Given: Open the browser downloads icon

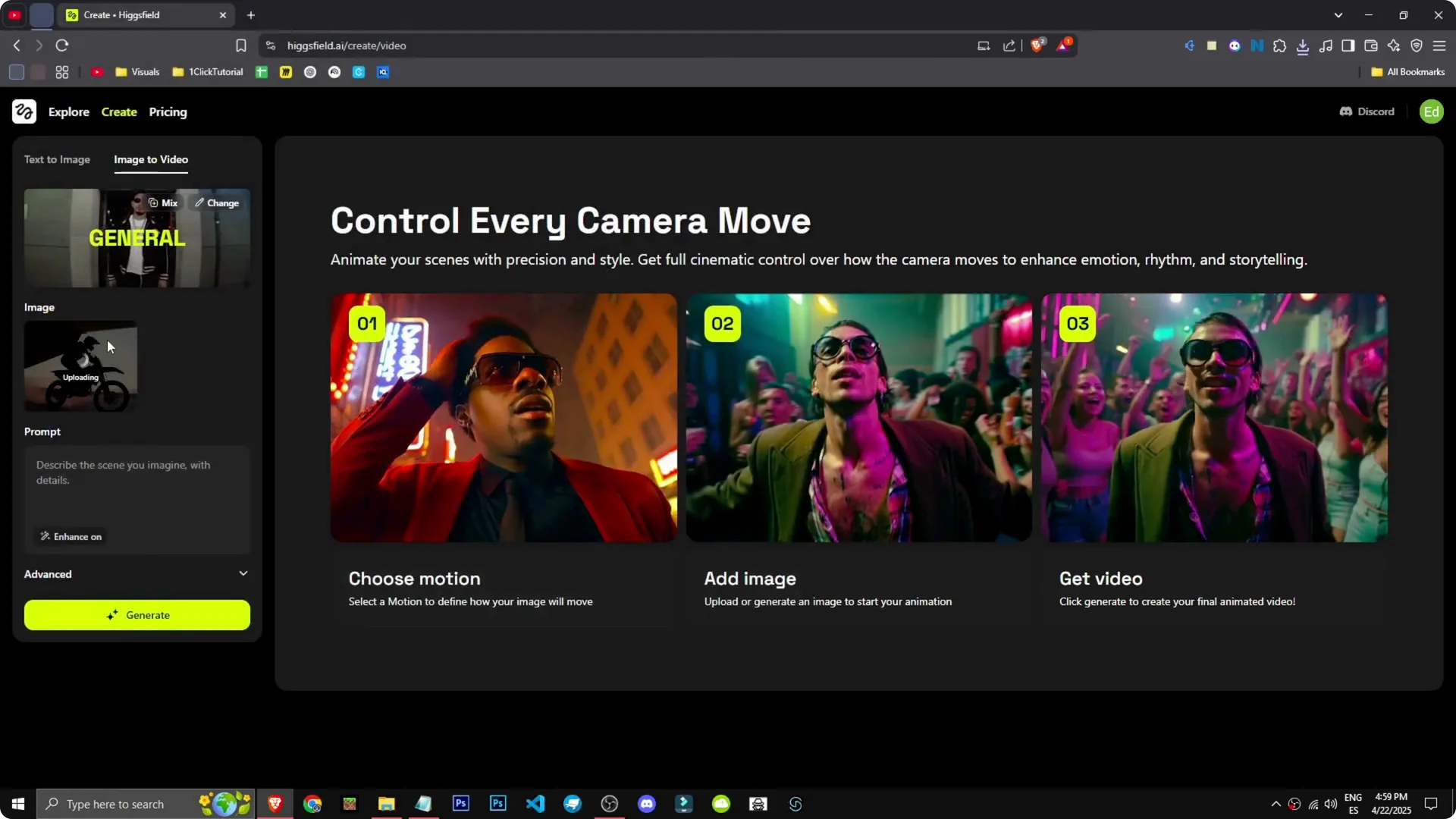Looking at the screenshot, I should 1303,45.
